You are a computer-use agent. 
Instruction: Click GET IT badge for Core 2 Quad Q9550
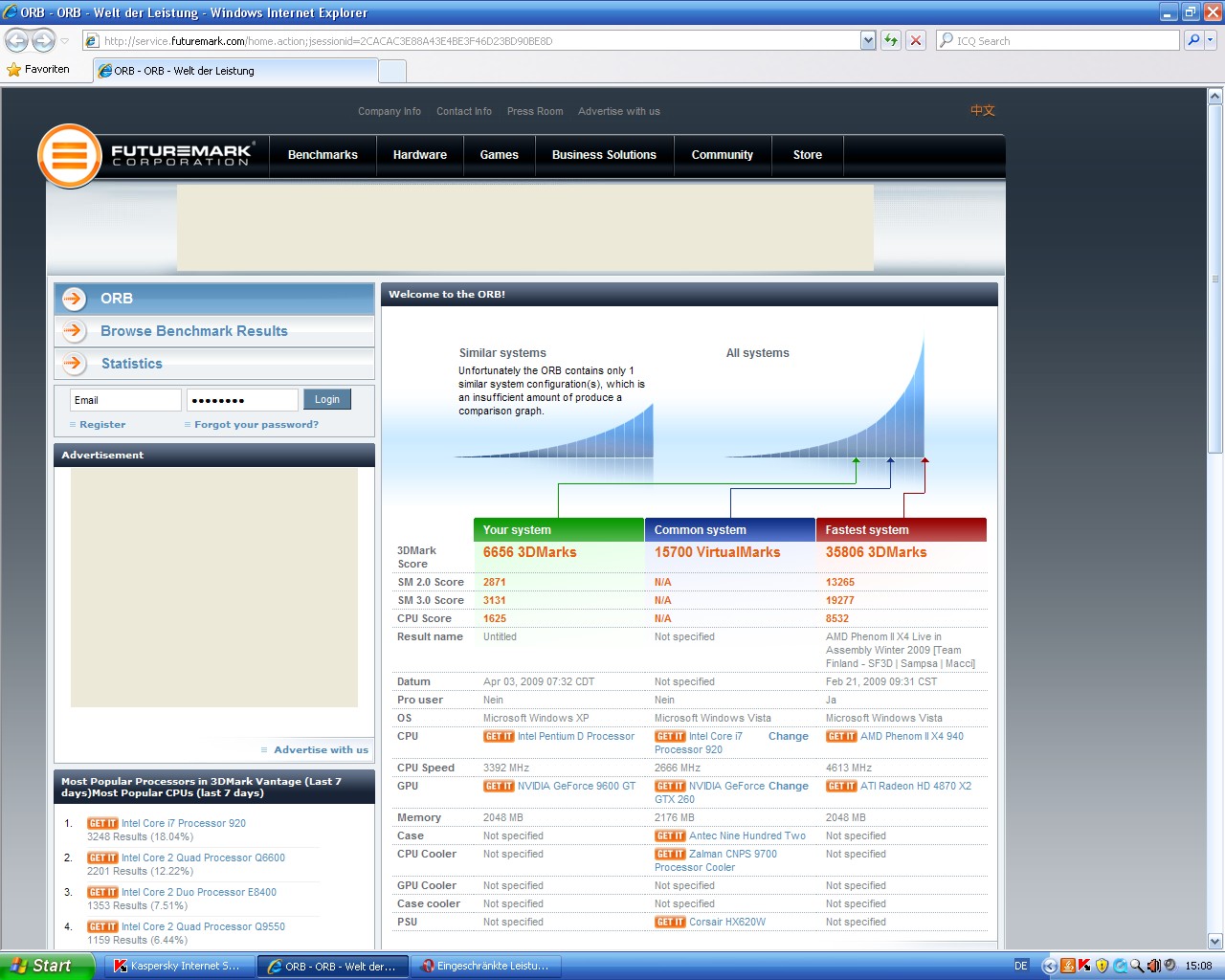[102, 927]
